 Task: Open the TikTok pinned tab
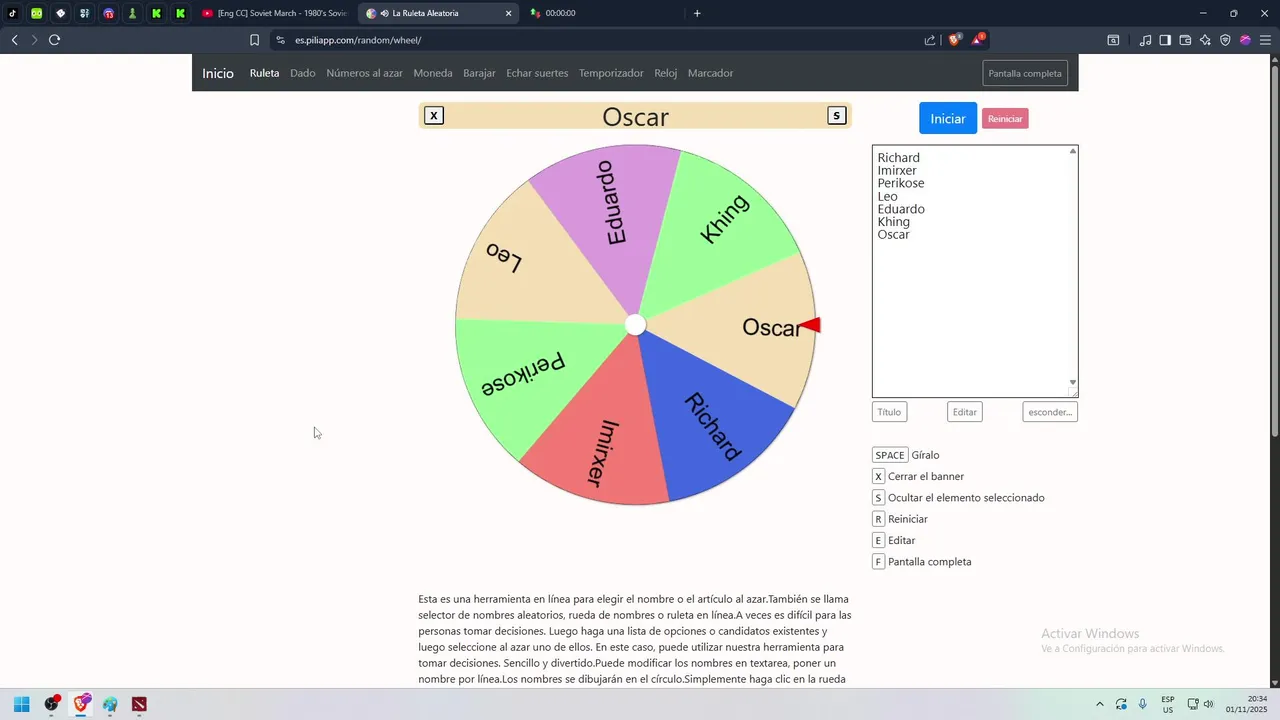click(13, 13)
